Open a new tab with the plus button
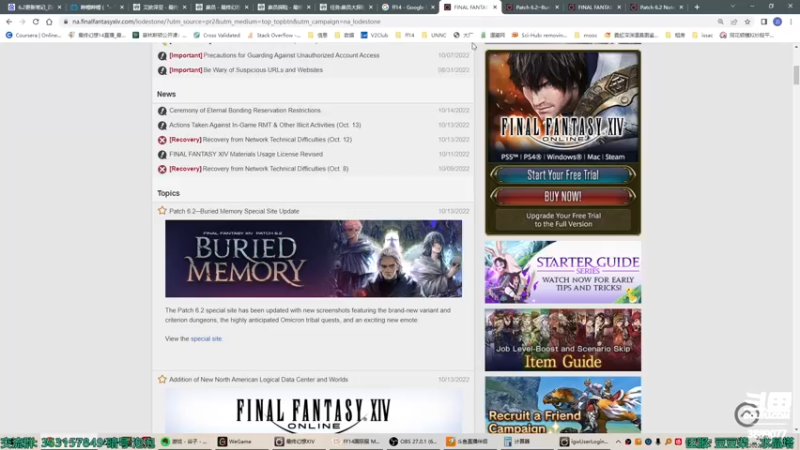 (x=697, y=7)
